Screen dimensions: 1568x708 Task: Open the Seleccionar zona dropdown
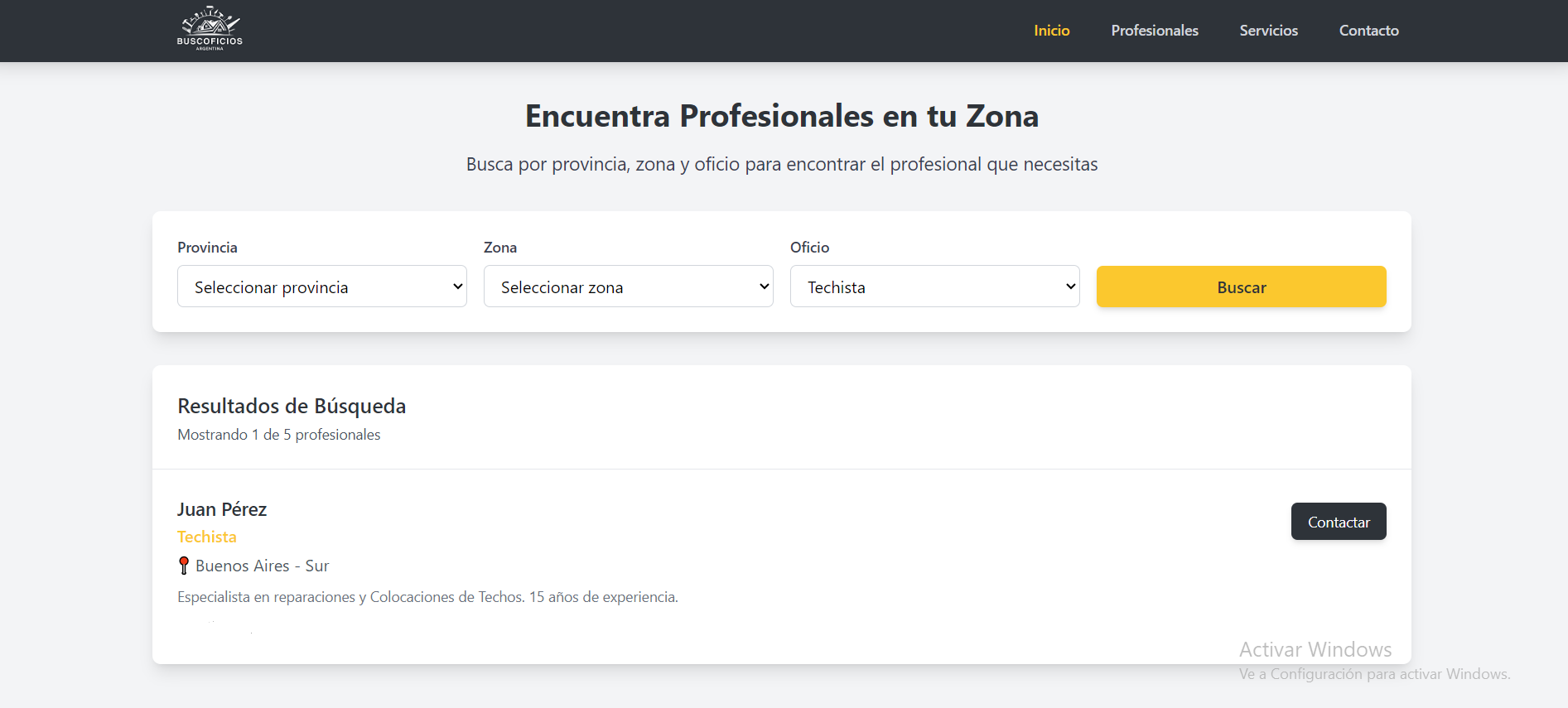click(x=628, y=287)
